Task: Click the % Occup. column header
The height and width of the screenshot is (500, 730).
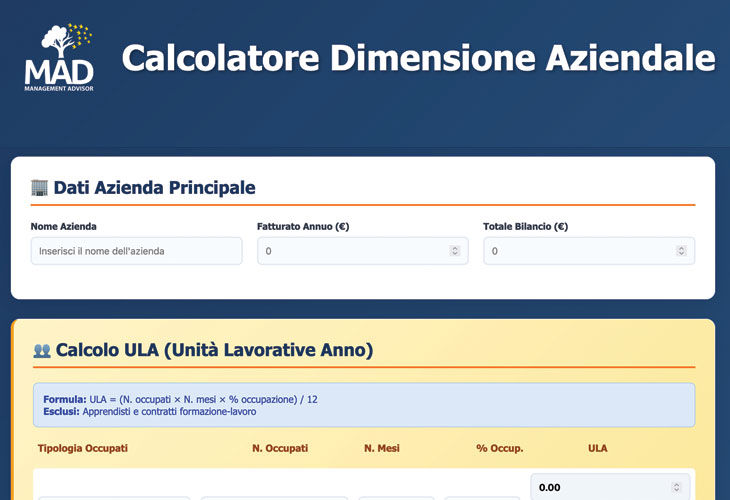Action: [500, 448]
